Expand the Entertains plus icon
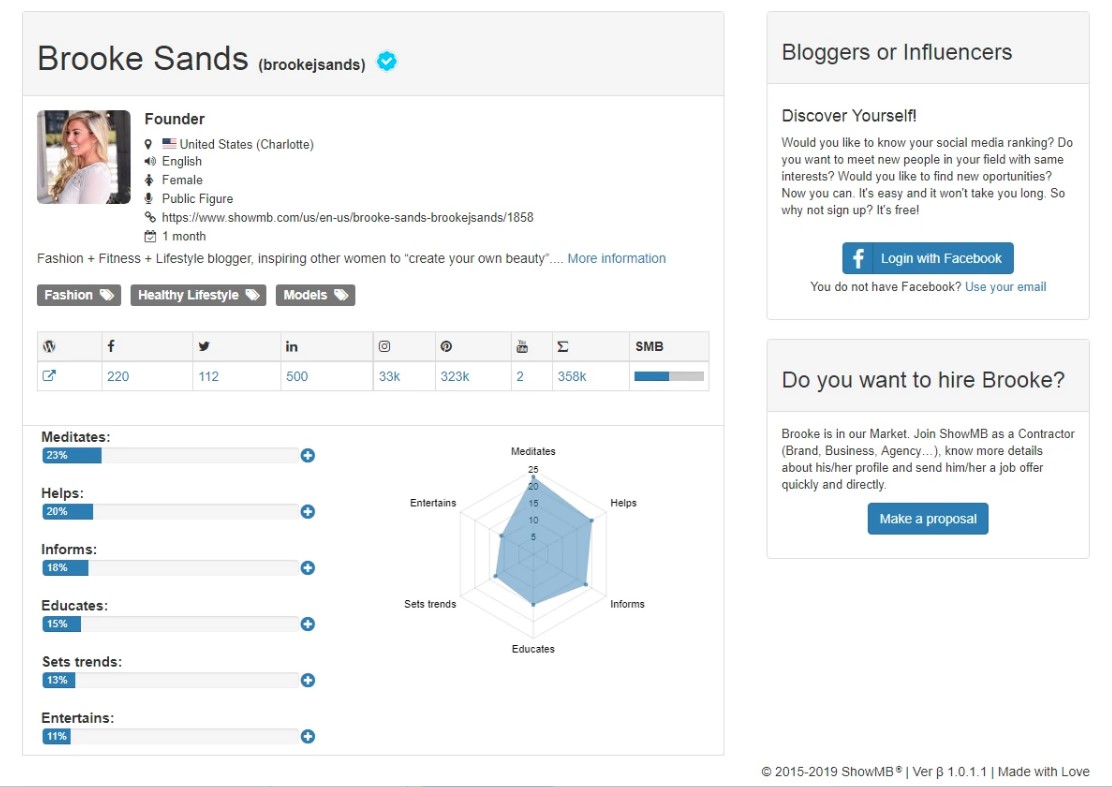 (x=308, y=737)
